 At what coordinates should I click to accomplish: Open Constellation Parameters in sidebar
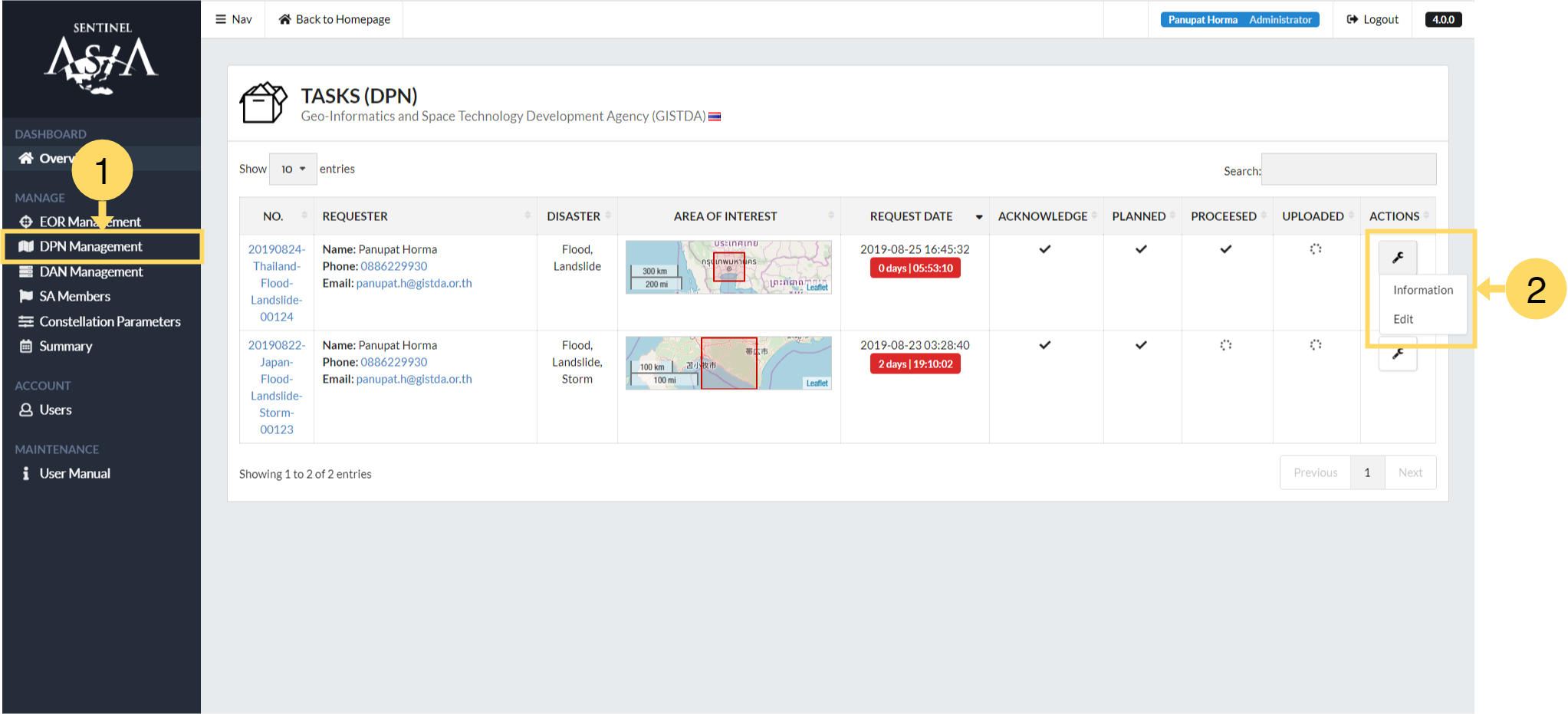pos(110,321)
